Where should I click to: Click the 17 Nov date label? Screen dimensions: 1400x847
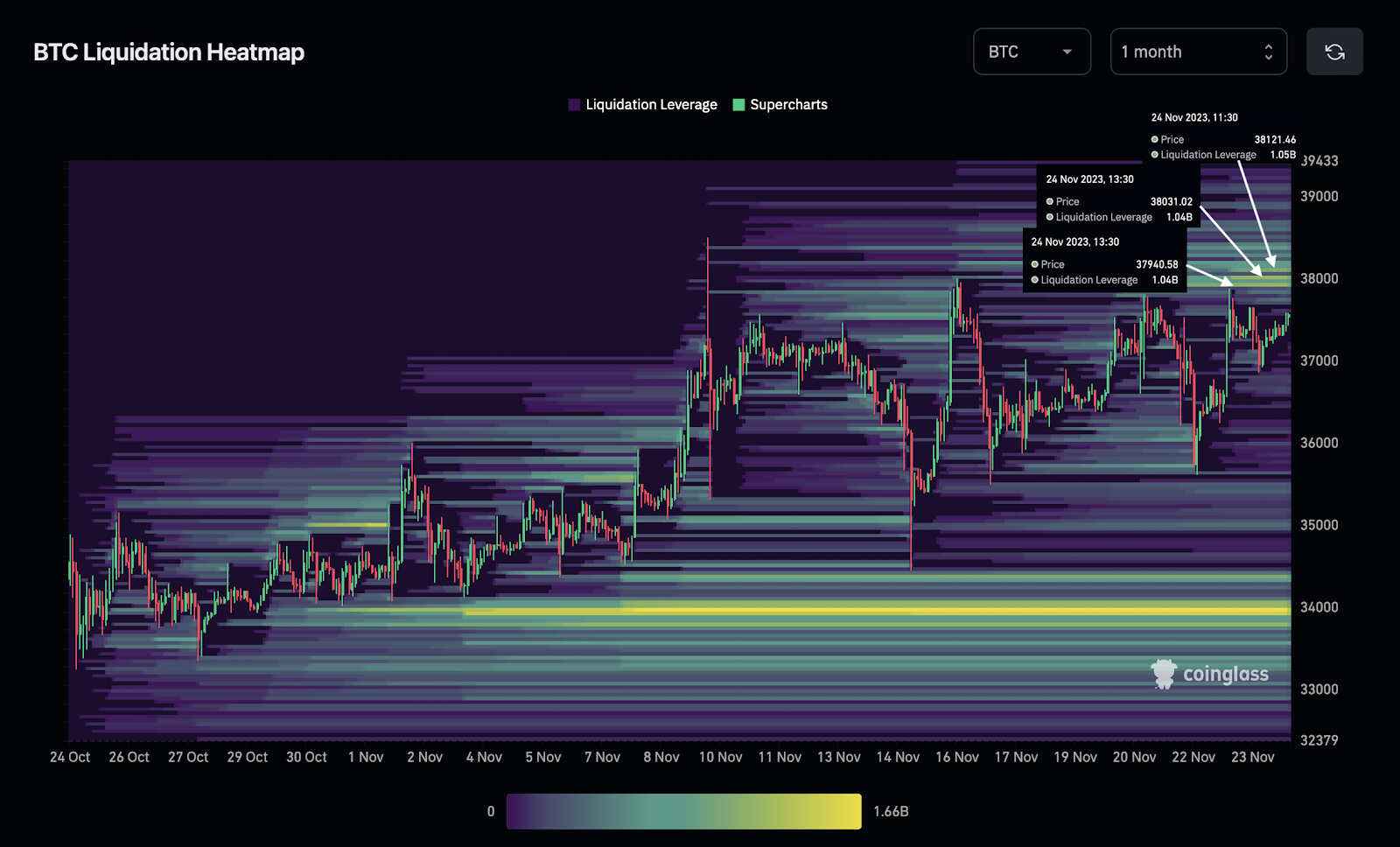point(1016,757)
